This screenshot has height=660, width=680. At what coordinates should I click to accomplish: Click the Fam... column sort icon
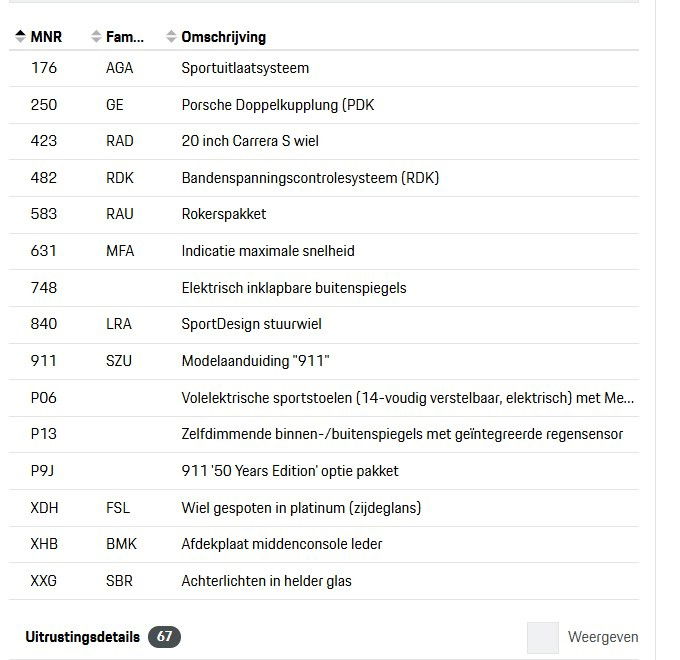tap(97, 38)
